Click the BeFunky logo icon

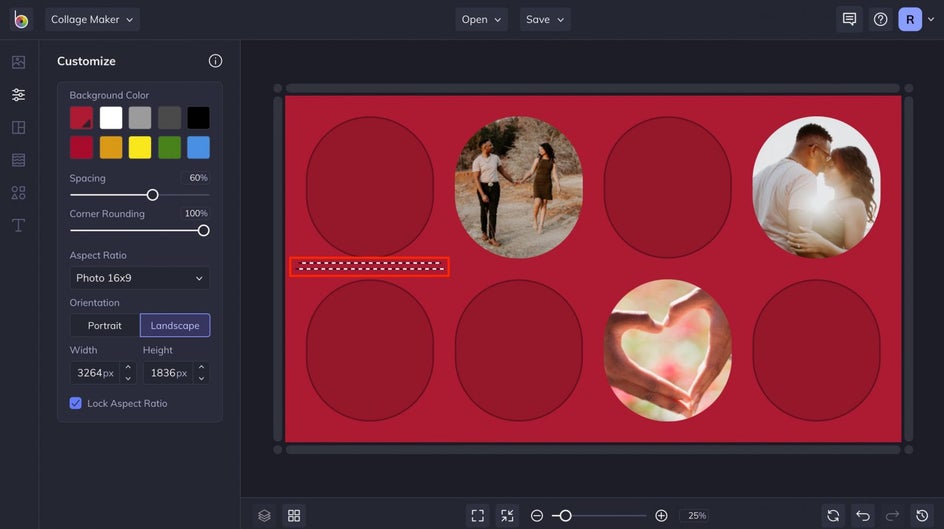pos(20,19)
